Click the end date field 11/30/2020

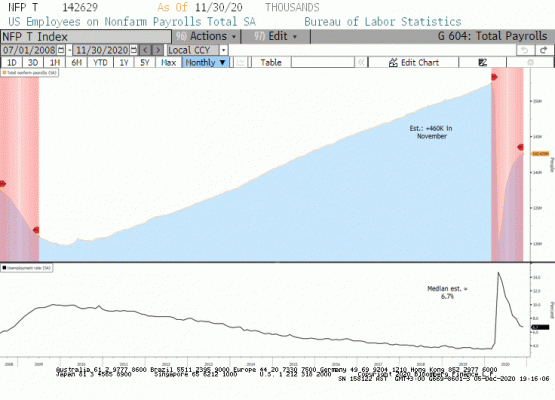point(102,50)
